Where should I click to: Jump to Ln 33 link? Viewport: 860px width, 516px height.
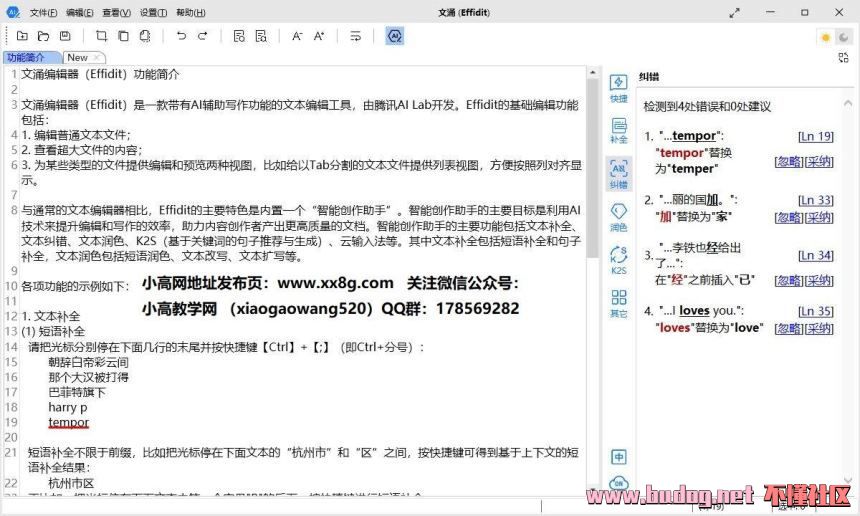(x=816, y=200)
